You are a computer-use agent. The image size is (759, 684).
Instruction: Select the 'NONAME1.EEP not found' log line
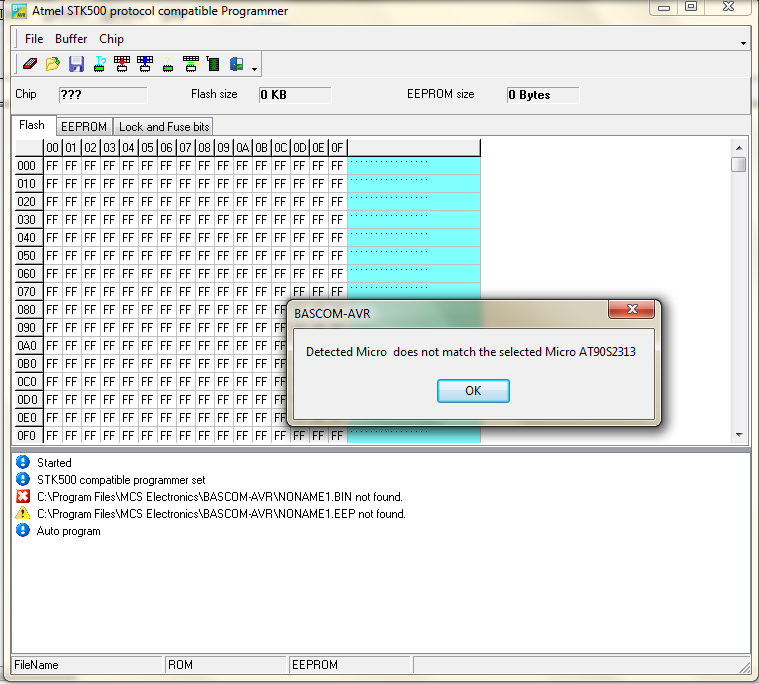[221, 514]
